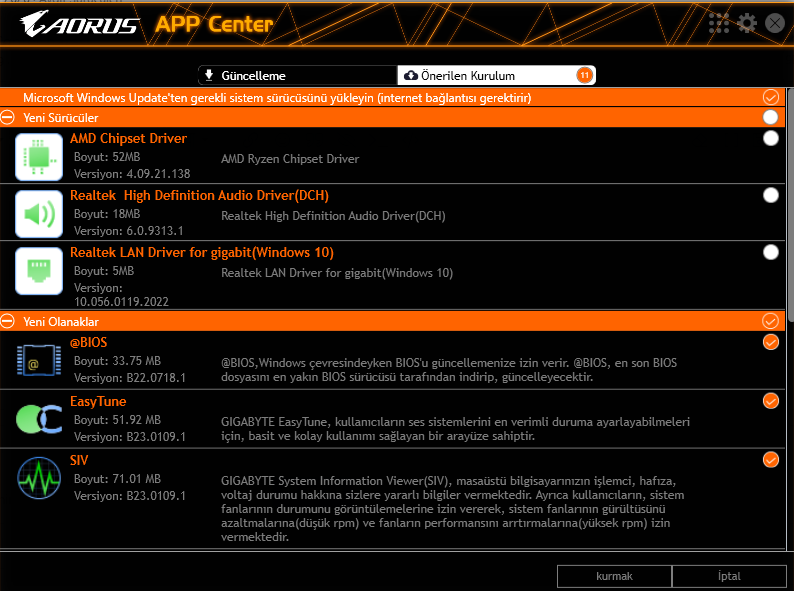Click the Realtek High Definition Audio Driver(DCH) title

click(x=200, y=195)
